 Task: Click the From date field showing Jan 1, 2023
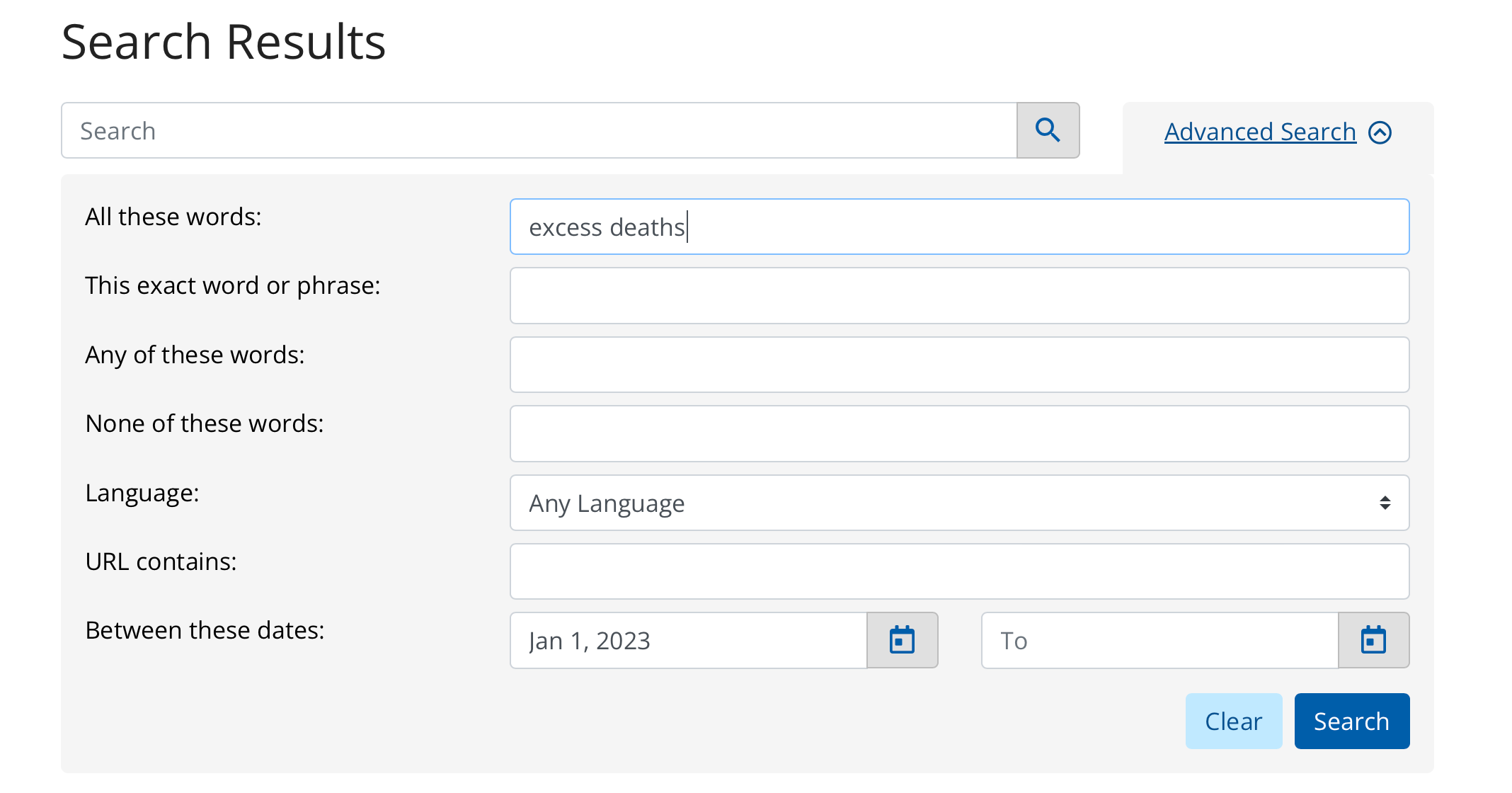(x=688, y=640)
